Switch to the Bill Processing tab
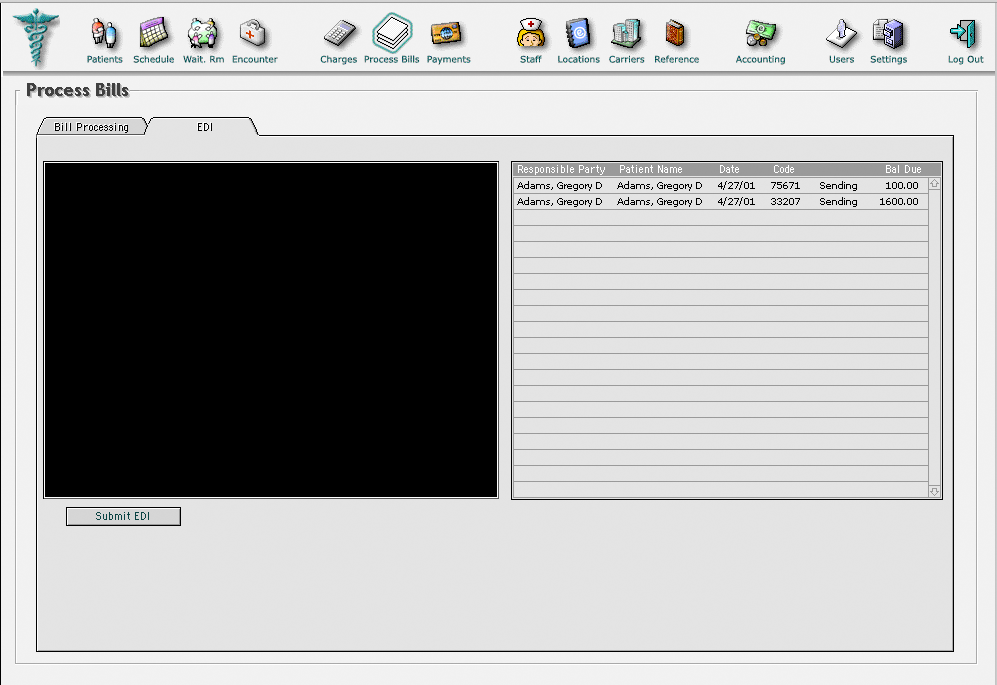 coord(92,127)
